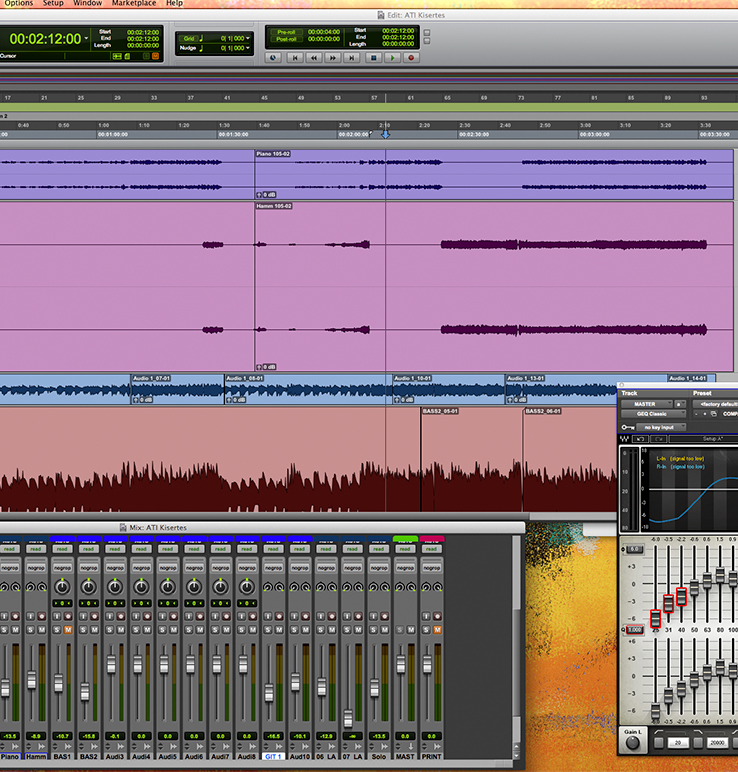The width and height of the screenshot is (738, 772).
Task: Click the Waves logo icon in GEQ plugin
Action: tap(625, 439)
